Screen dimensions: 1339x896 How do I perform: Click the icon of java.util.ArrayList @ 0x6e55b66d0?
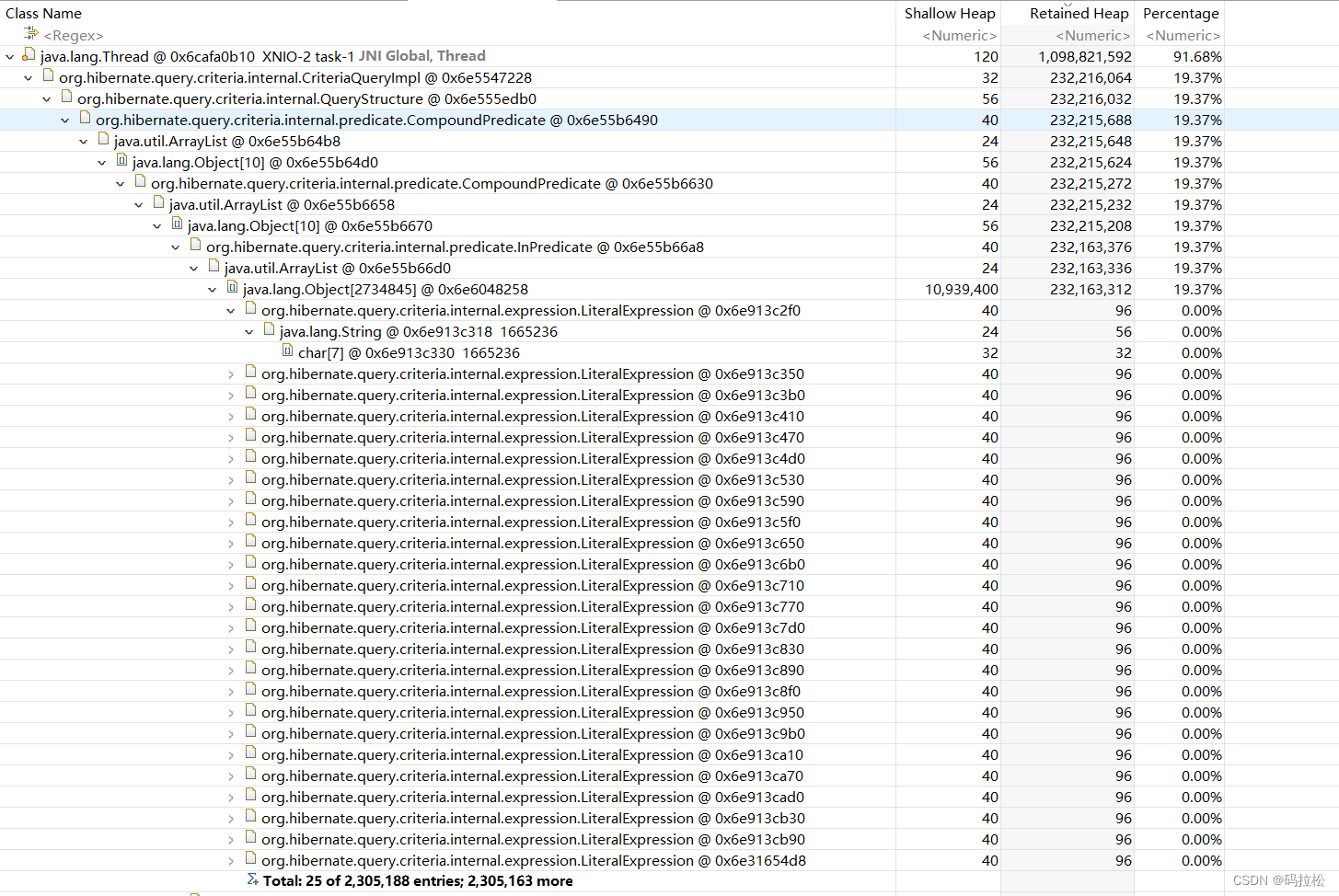[x=214, y=267]
